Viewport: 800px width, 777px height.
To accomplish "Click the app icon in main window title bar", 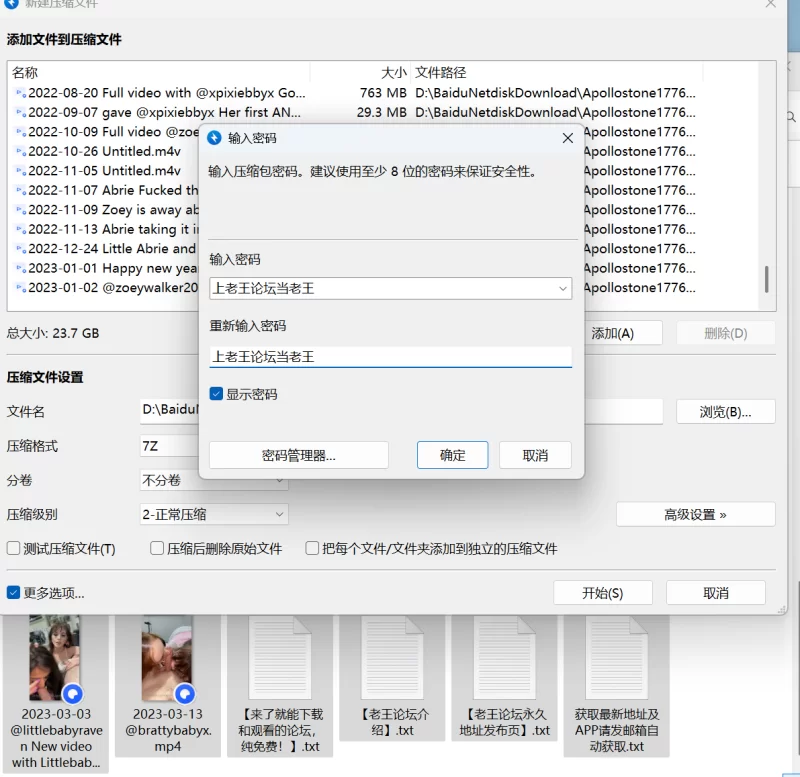I will [x=12, y=4].
